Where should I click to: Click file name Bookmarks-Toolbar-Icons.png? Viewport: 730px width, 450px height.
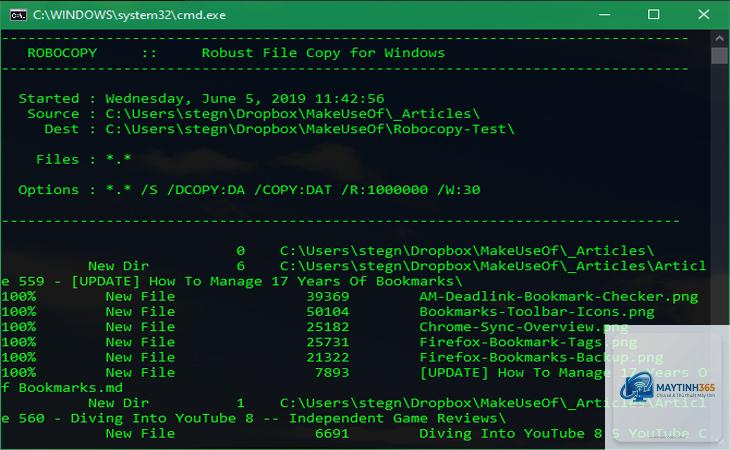[537, 312]
